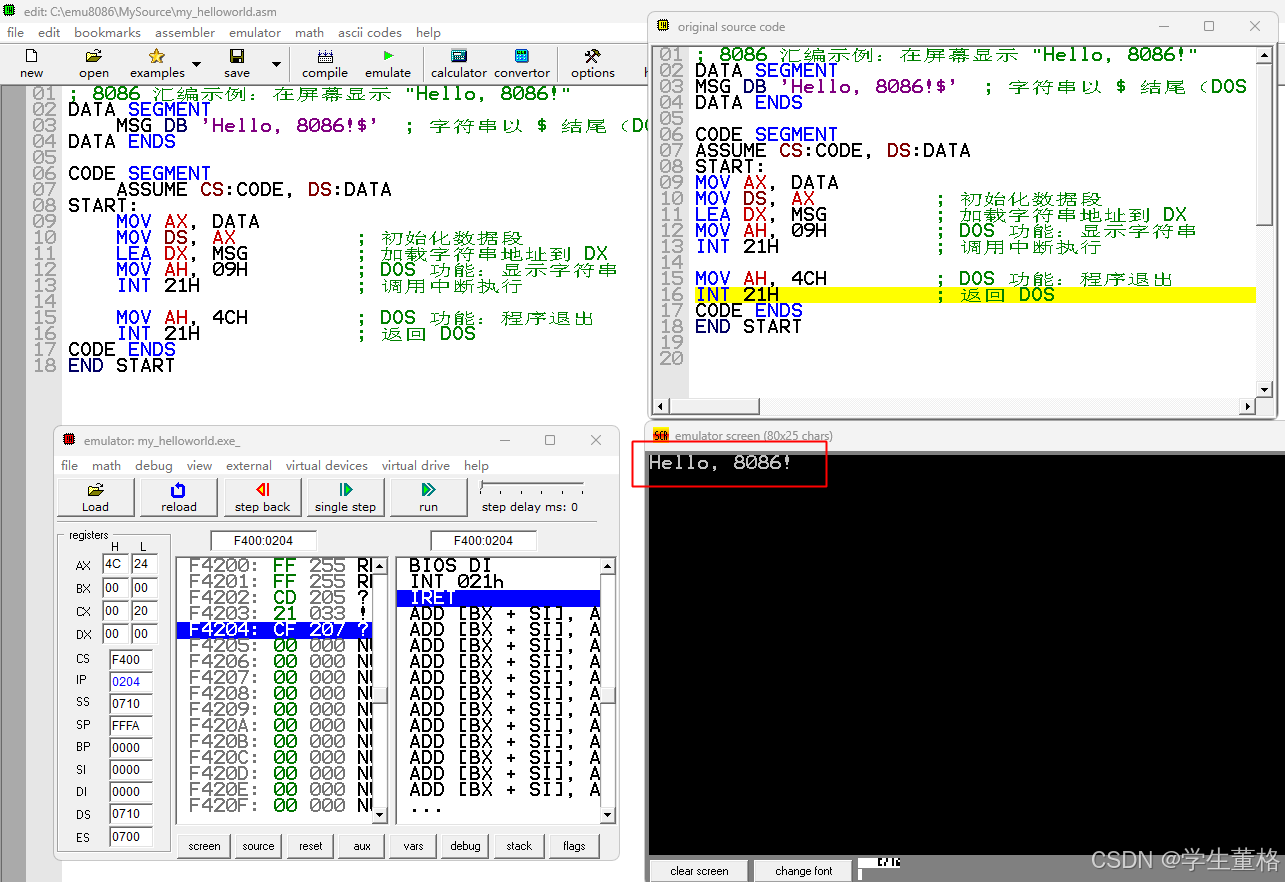The height and width of the screenshot is (882, 1285).
Task: Click the reload button in emulator
Action: (x=178, y=497)
